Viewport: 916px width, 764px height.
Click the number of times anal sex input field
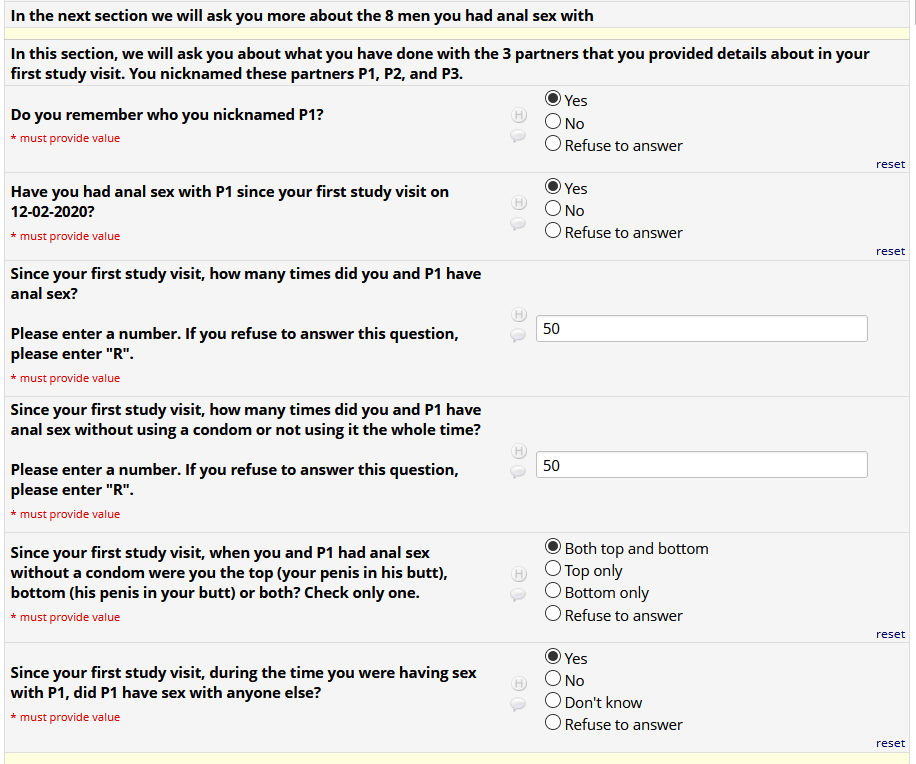pos(702,329)
